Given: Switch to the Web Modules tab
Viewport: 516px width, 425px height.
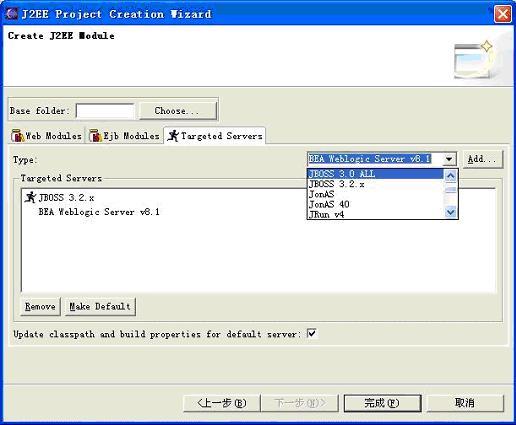Looking at the screenshot, I should 46,136.
